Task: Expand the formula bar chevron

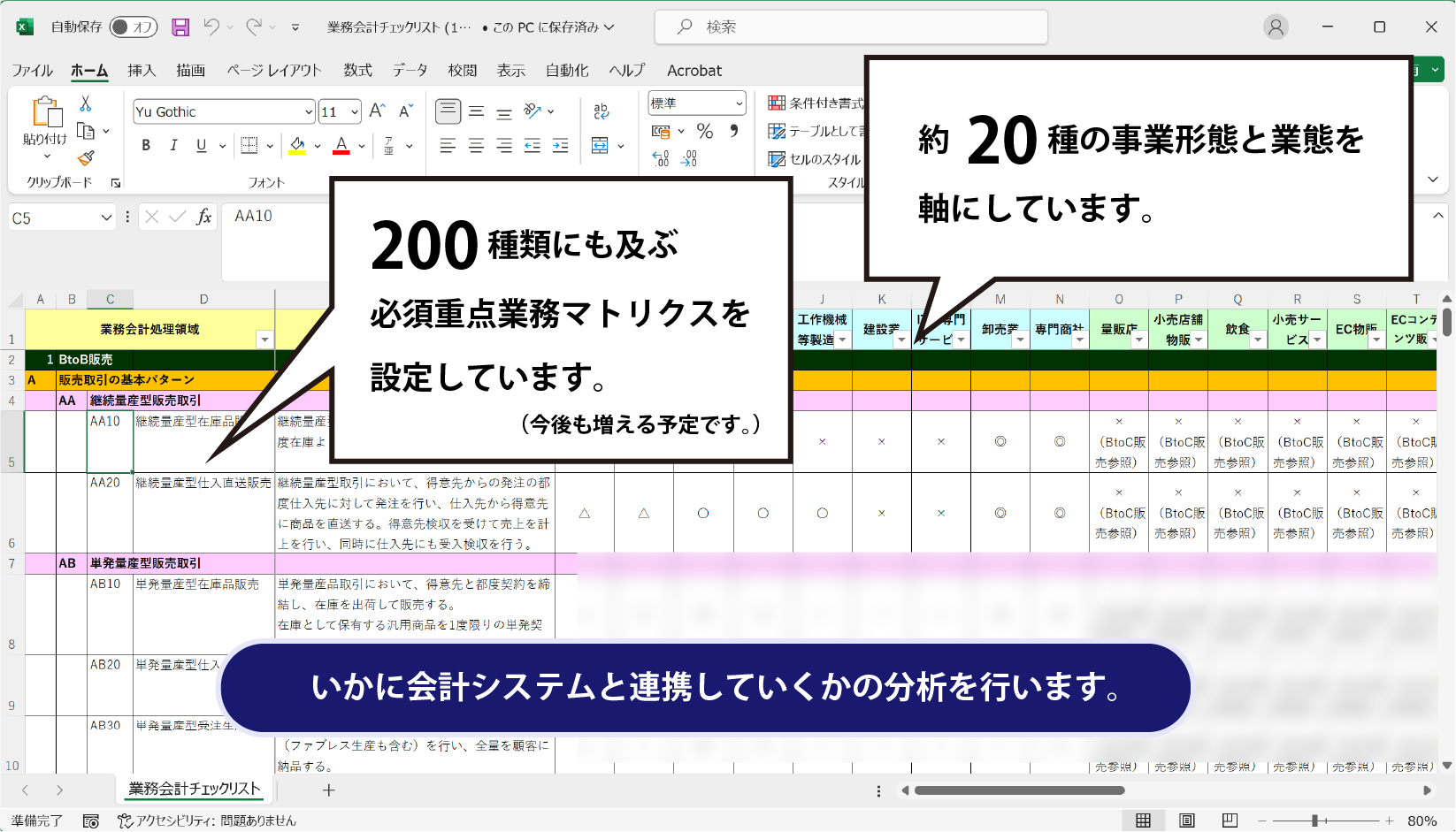Action: point(1438,216)
